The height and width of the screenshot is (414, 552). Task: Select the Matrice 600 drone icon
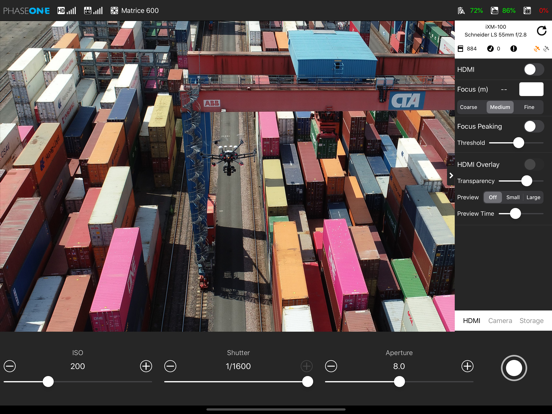click(x=114, y=11)
